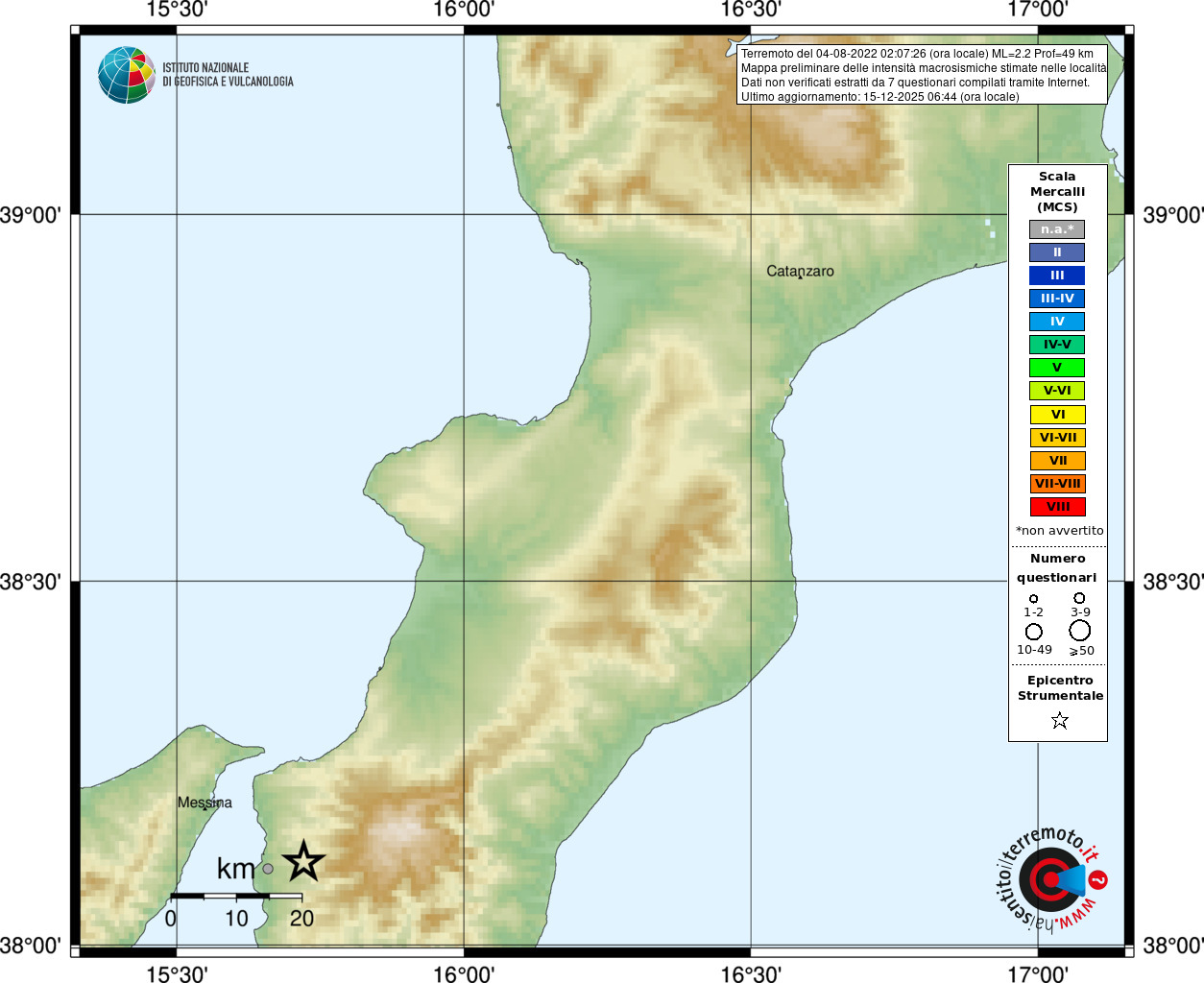This screenshot has width=1204, height=983.
Task: Click the gray n.a. locality dot near Messina
Action: click(268, 869)
